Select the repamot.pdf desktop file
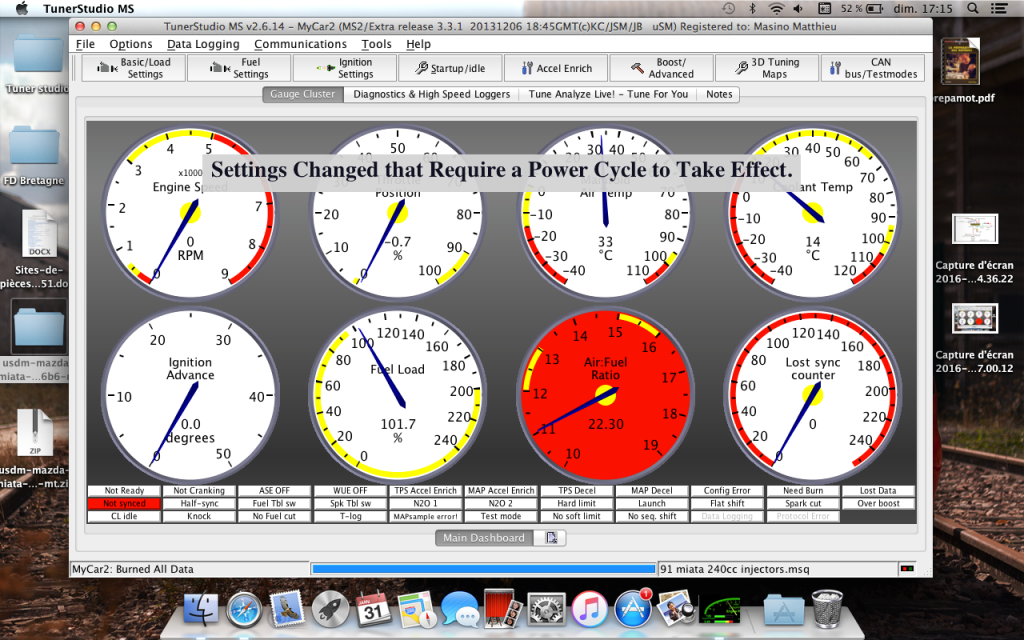Screen dimensions: 1024x640 [x=963, y=71]
